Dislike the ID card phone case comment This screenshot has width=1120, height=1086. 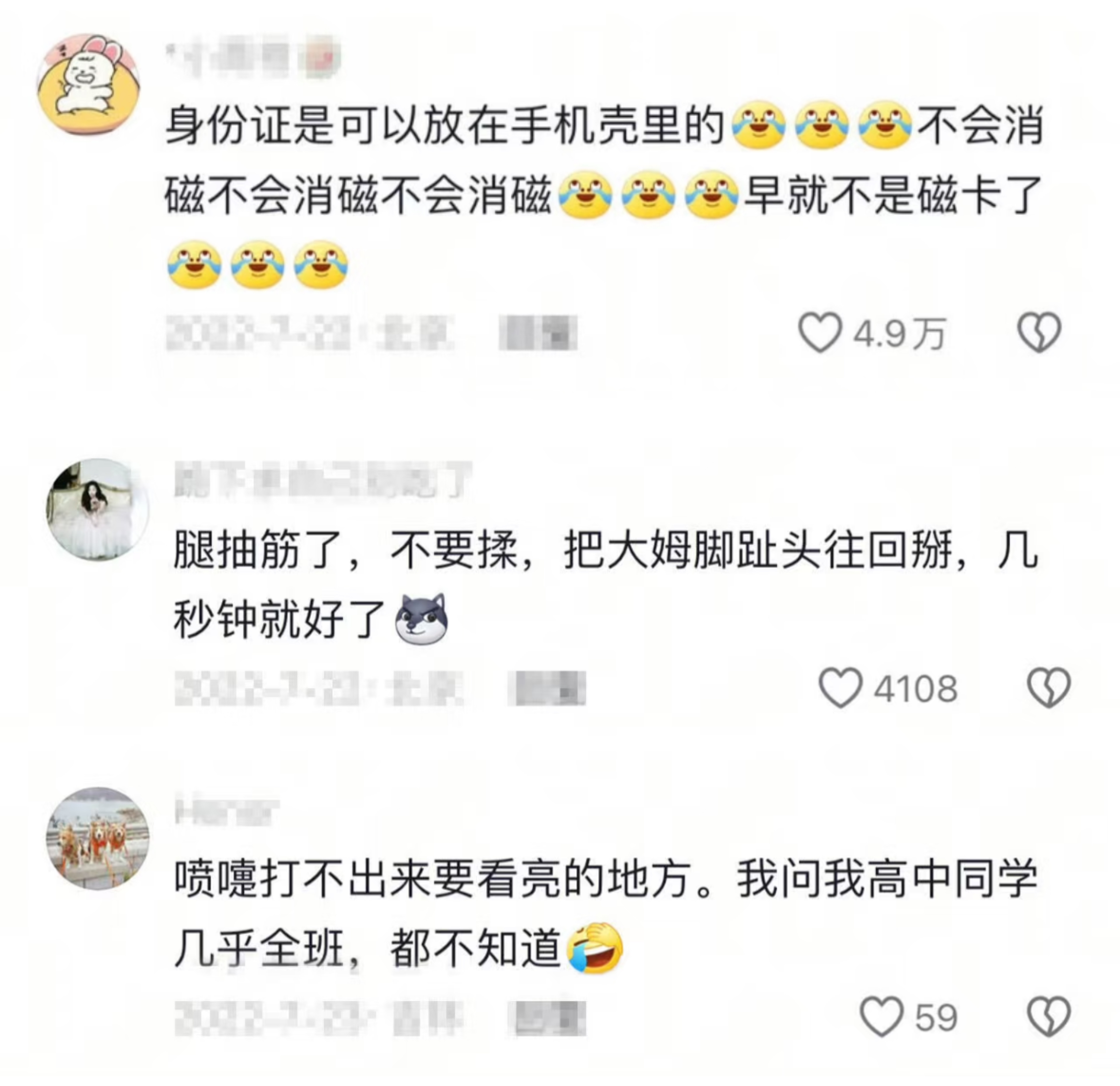(x=1039, y=333)
